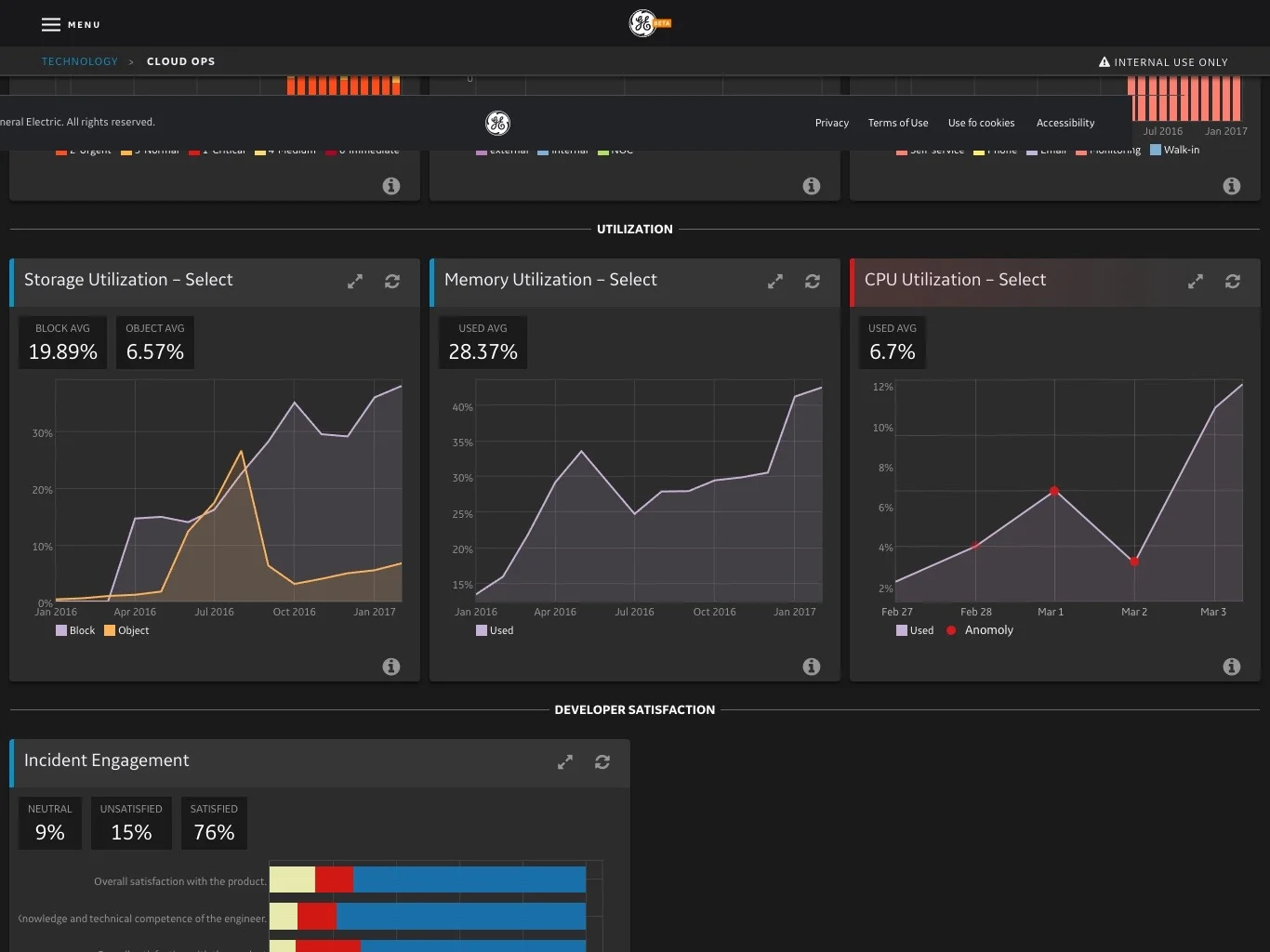Click 'Overall satisfaction with the product.' label
This screenshot has width=1270, height=952.
pos(179,881)
